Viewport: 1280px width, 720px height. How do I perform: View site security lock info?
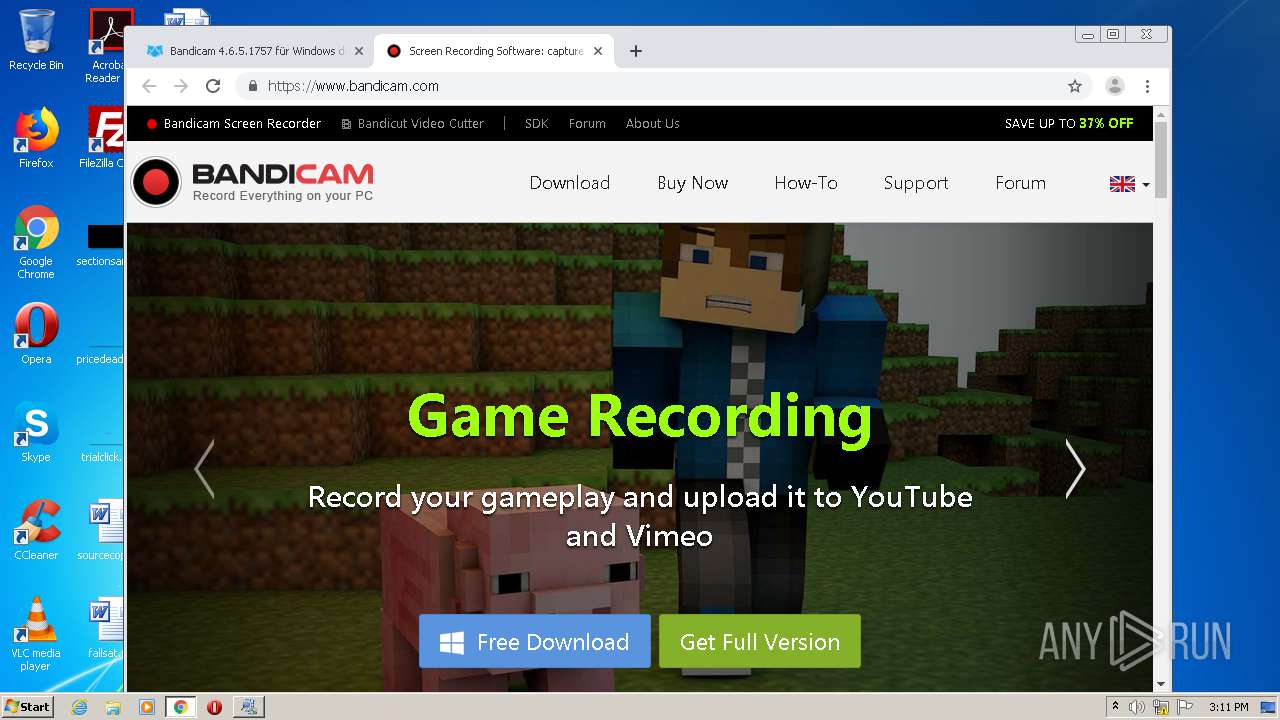point(253,86)
